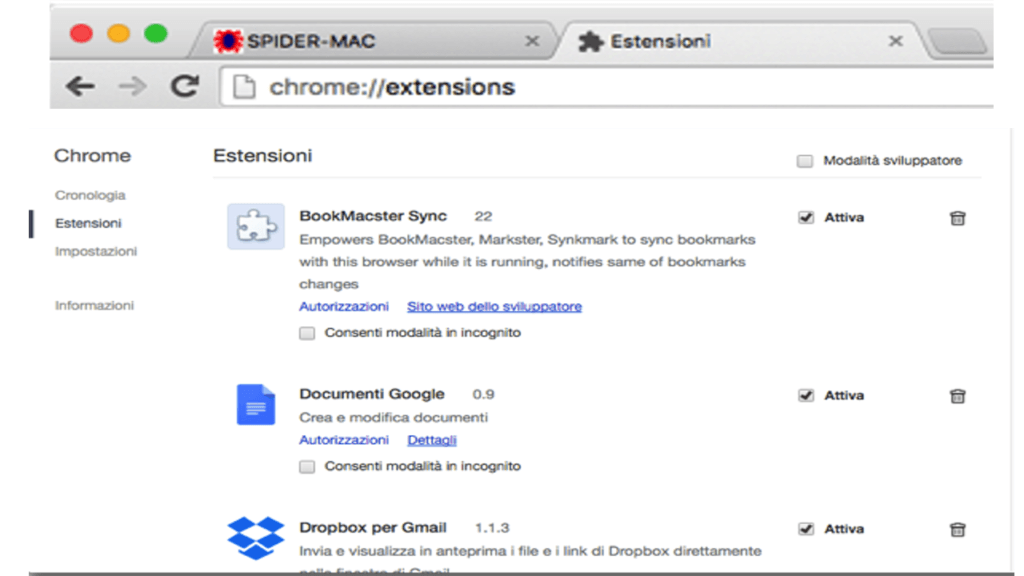Image resolution: width=1024 pixels, height=576 pixels.
Task: Allow incognito mode for Documenti Google
Action: click(x=307, y=466)
